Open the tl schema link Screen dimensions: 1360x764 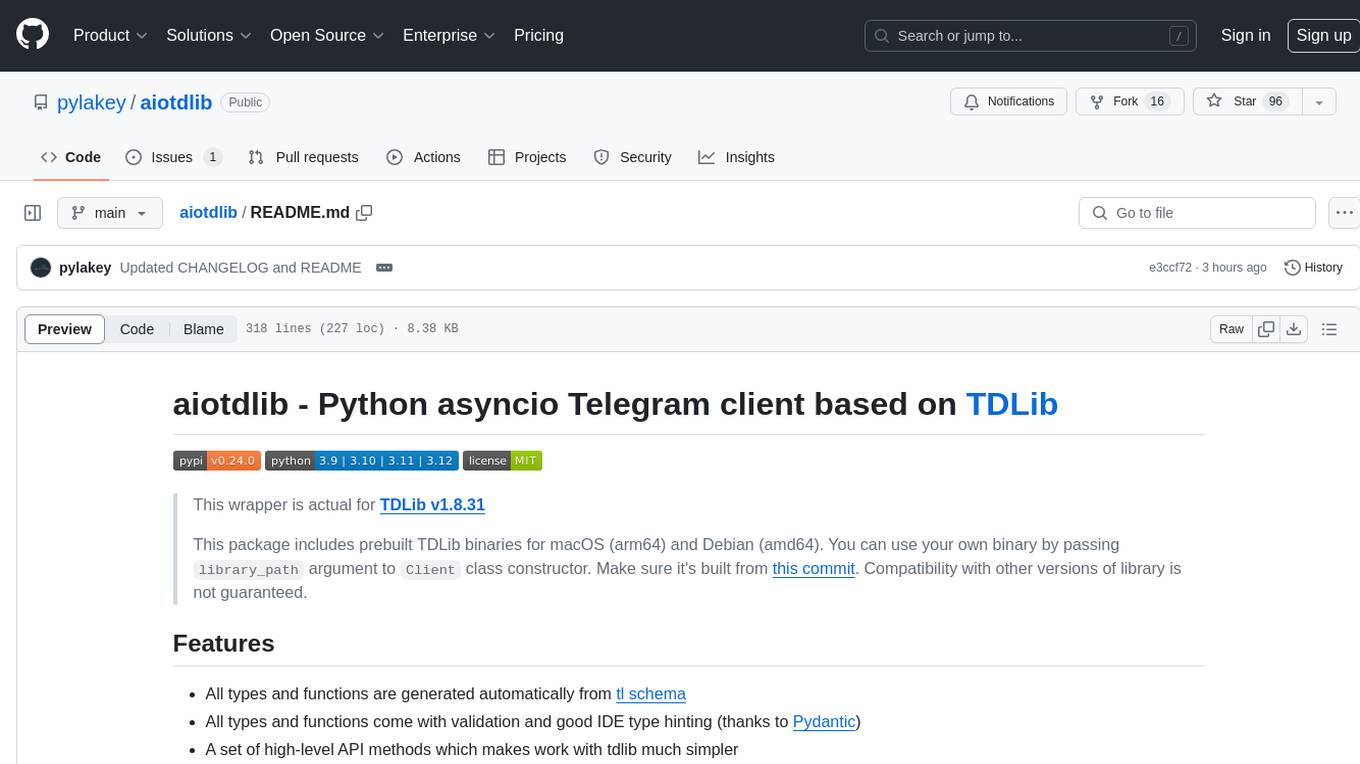click(651, 694)
